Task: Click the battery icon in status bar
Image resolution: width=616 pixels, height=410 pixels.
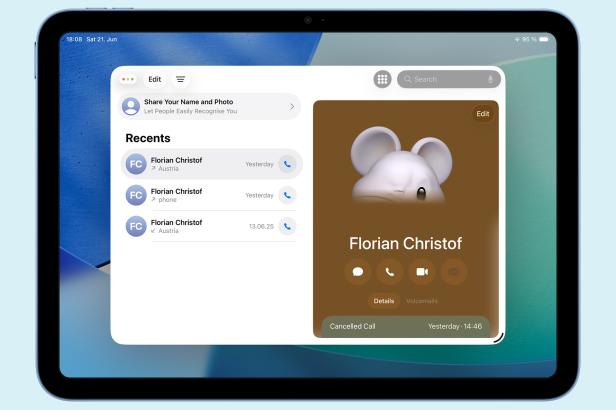Action: tap(544, 39)
